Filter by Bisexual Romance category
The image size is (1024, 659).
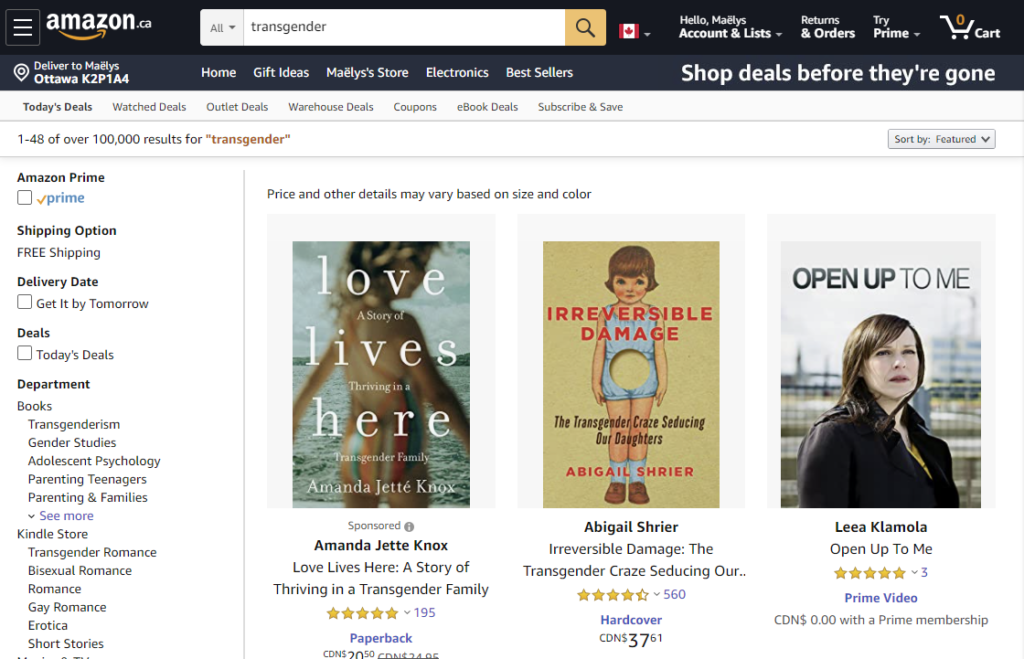click(x=80, y=571)
